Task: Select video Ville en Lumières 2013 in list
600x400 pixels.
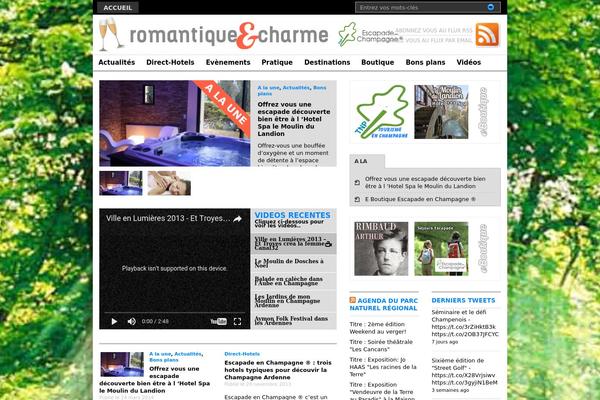Action: coord(293,243)
